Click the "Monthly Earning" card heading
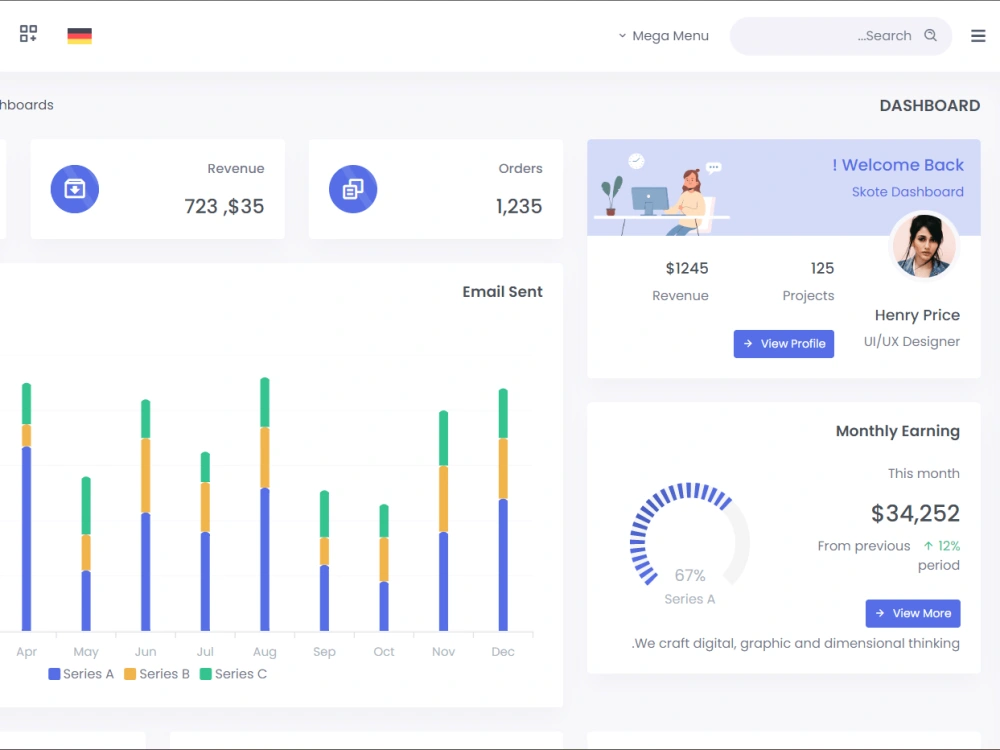 tap(897, 431)
